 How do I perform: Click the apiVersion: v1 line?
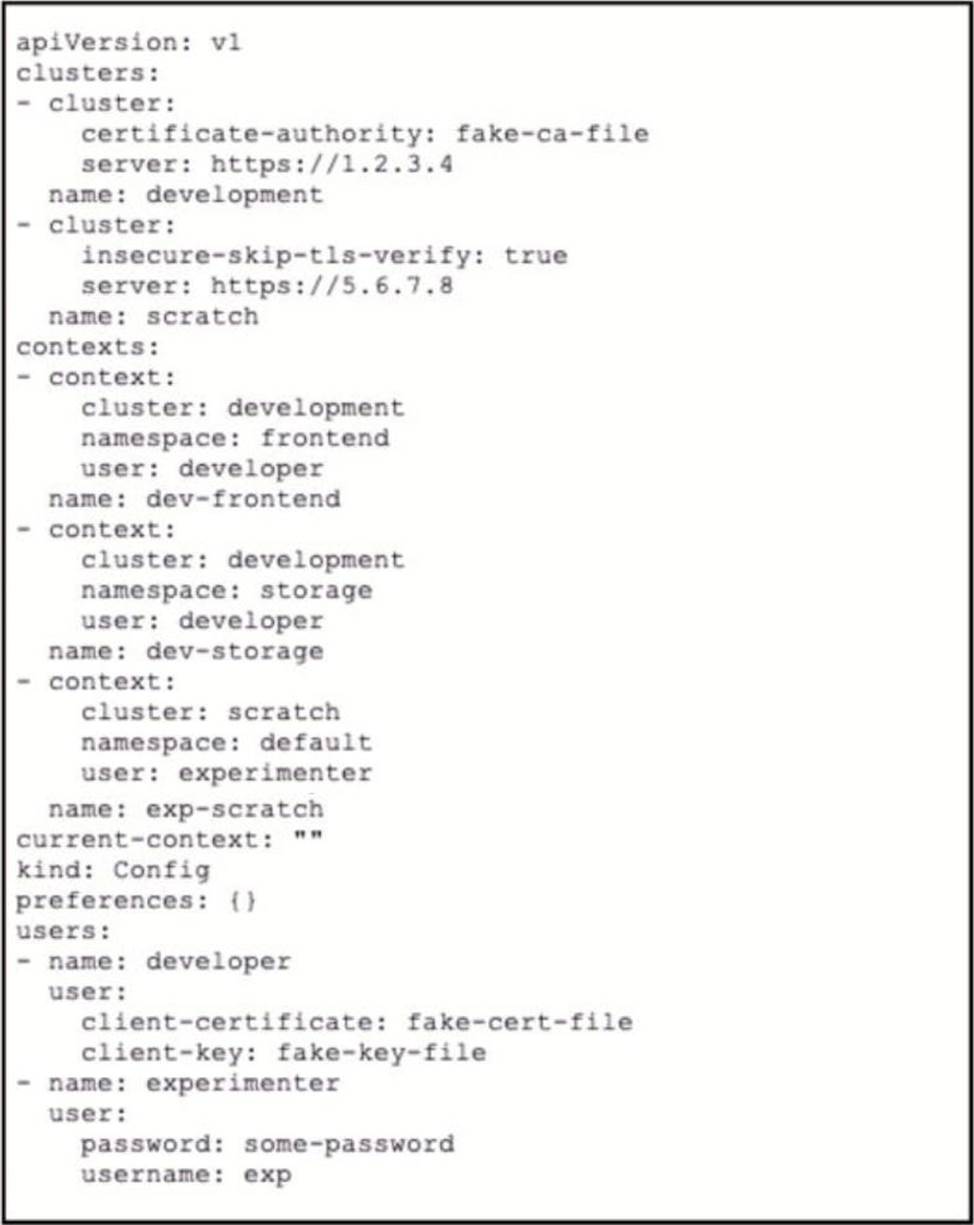(x=128, y=44)
